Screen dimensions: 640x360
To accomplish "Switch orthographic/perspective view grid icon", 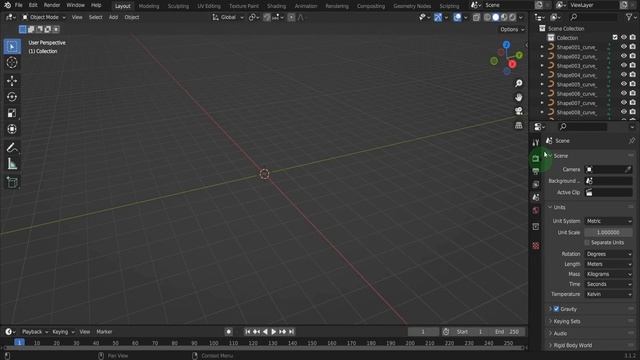I will coord(518,125).
